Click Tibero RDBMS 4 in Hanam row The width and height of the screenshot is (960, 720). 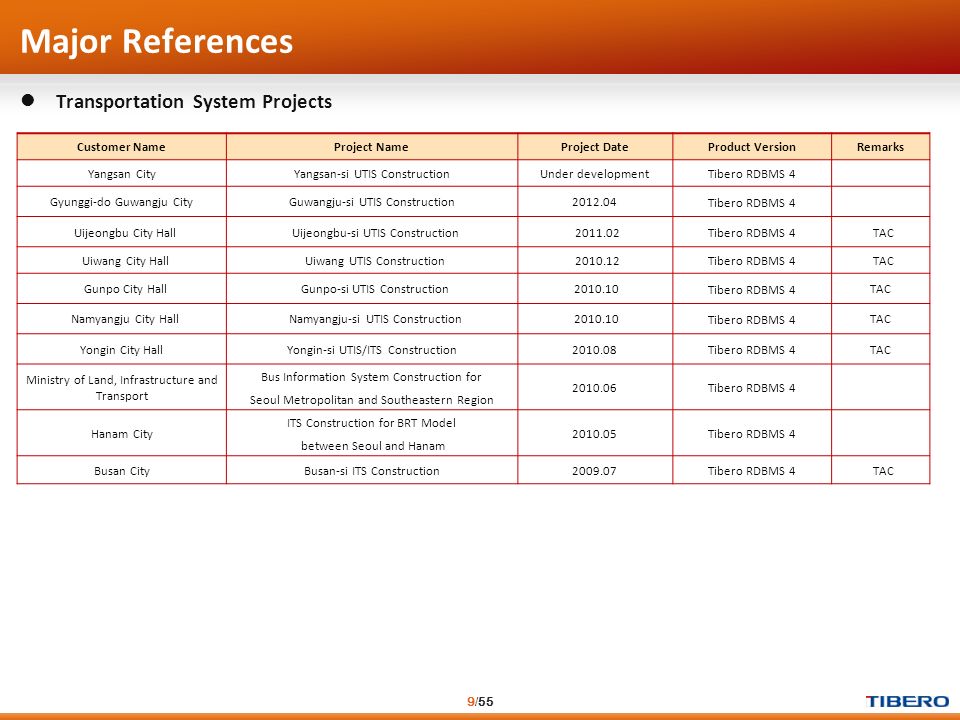coord(752,433)
